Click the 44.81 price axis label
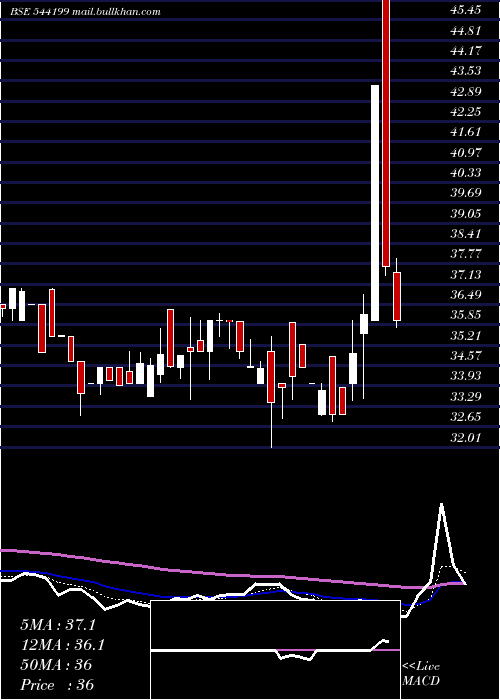This screenshot has width=500, height=700. pos(466,30)
